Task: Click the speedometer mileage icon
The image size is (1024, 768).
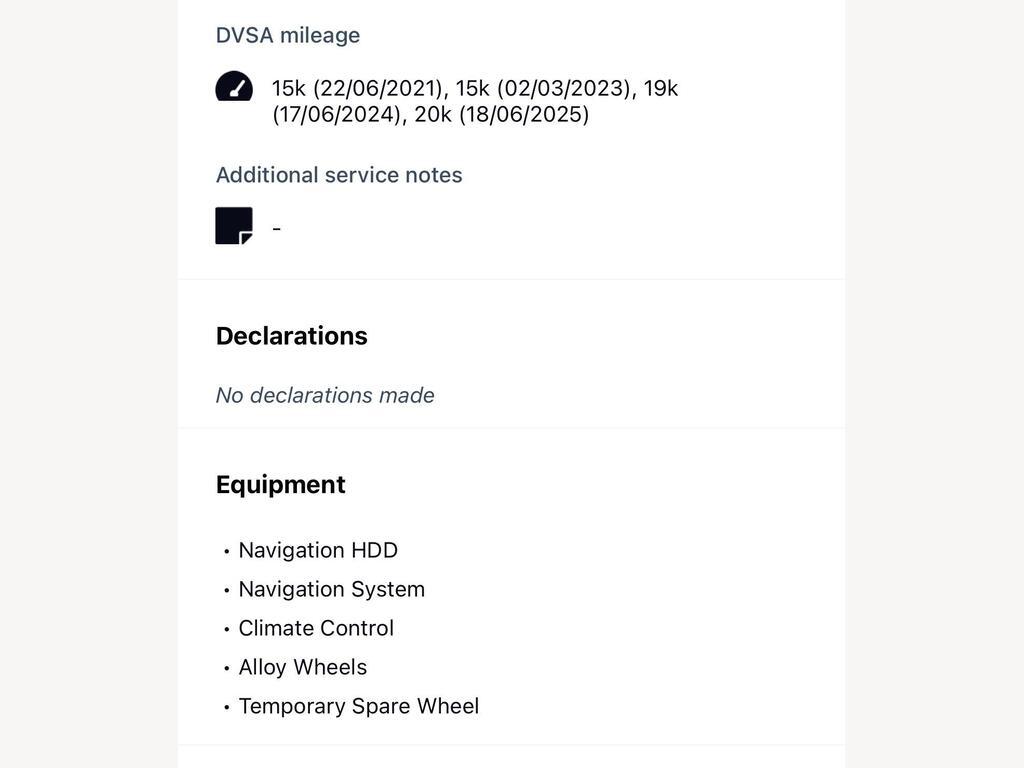Action: point(234,86)
